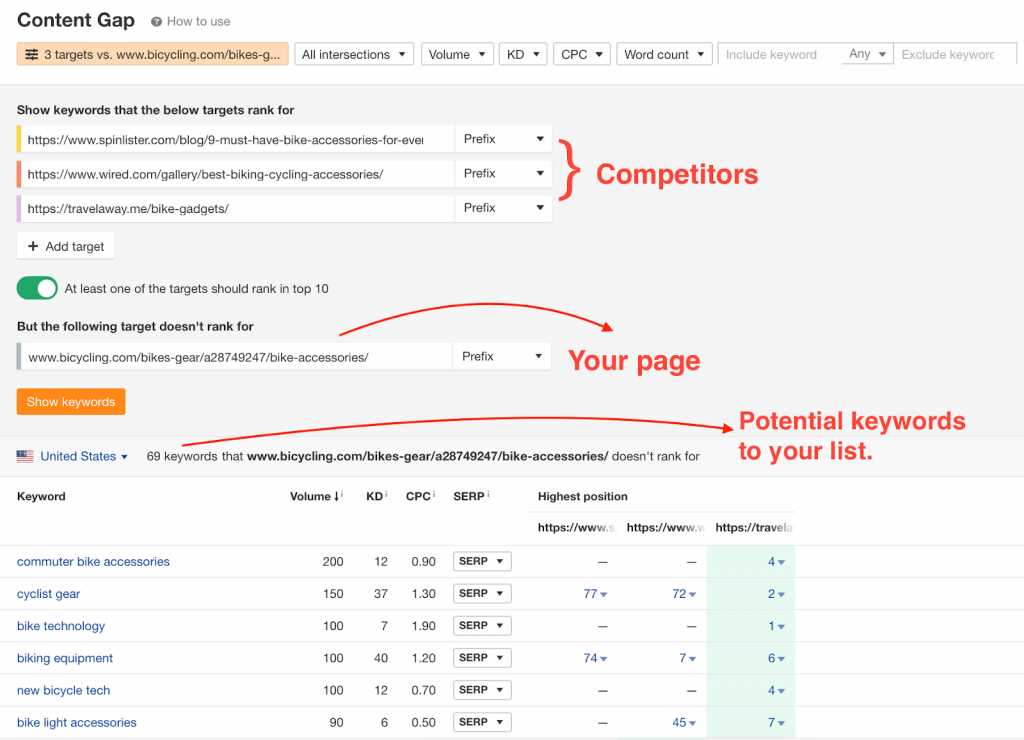
Task: Click volume value 200 for commuter bike accessories
Action: [333, 562]
